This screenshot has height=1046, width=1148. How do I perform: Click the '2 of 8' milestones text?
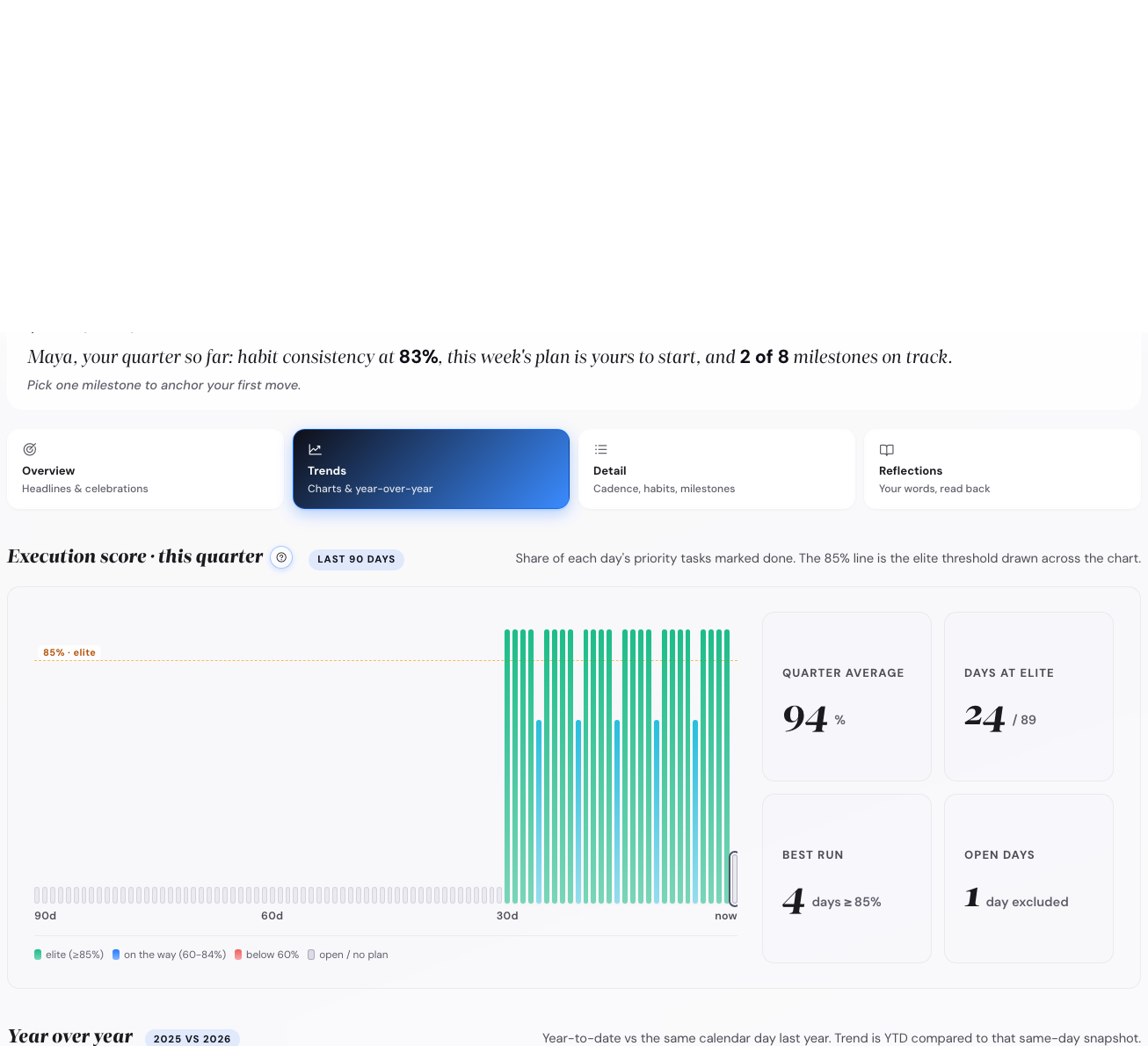(x=764, y=357)
